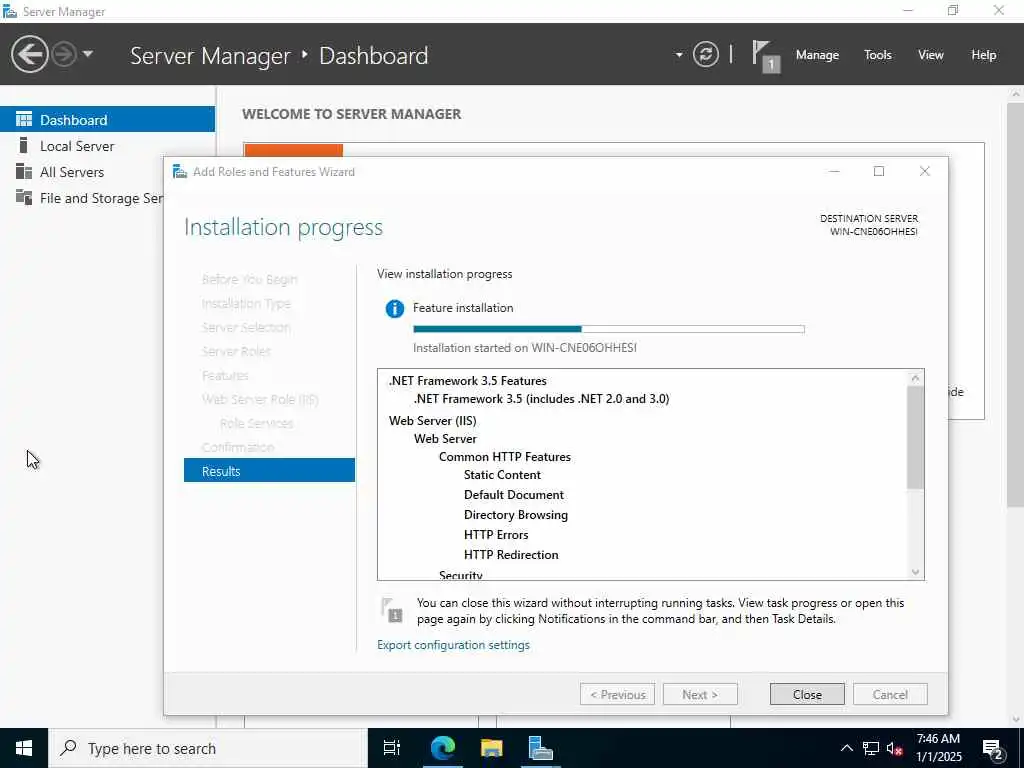Open Task View from the taskbar

[392, 748]
